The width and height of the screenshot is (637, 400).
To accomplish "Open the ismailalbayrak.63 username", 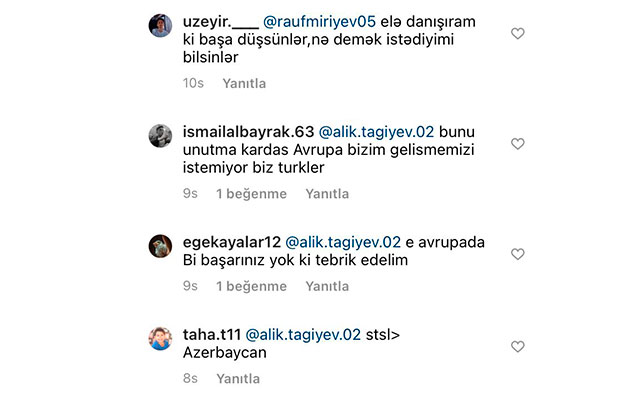I will tap(248, 132).
